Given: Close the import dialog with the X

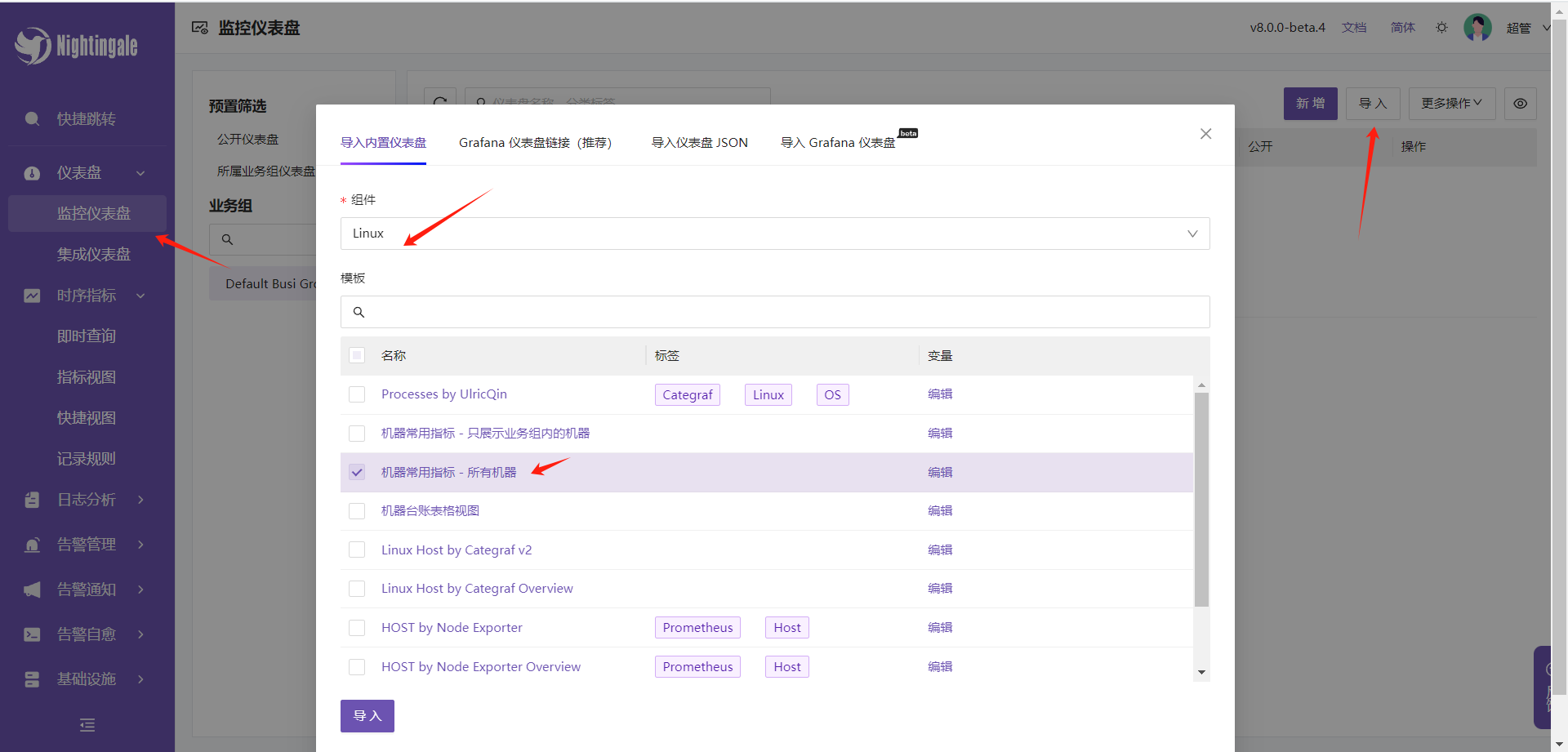Looking at the screenshot, I should (x=1205, y=134).
